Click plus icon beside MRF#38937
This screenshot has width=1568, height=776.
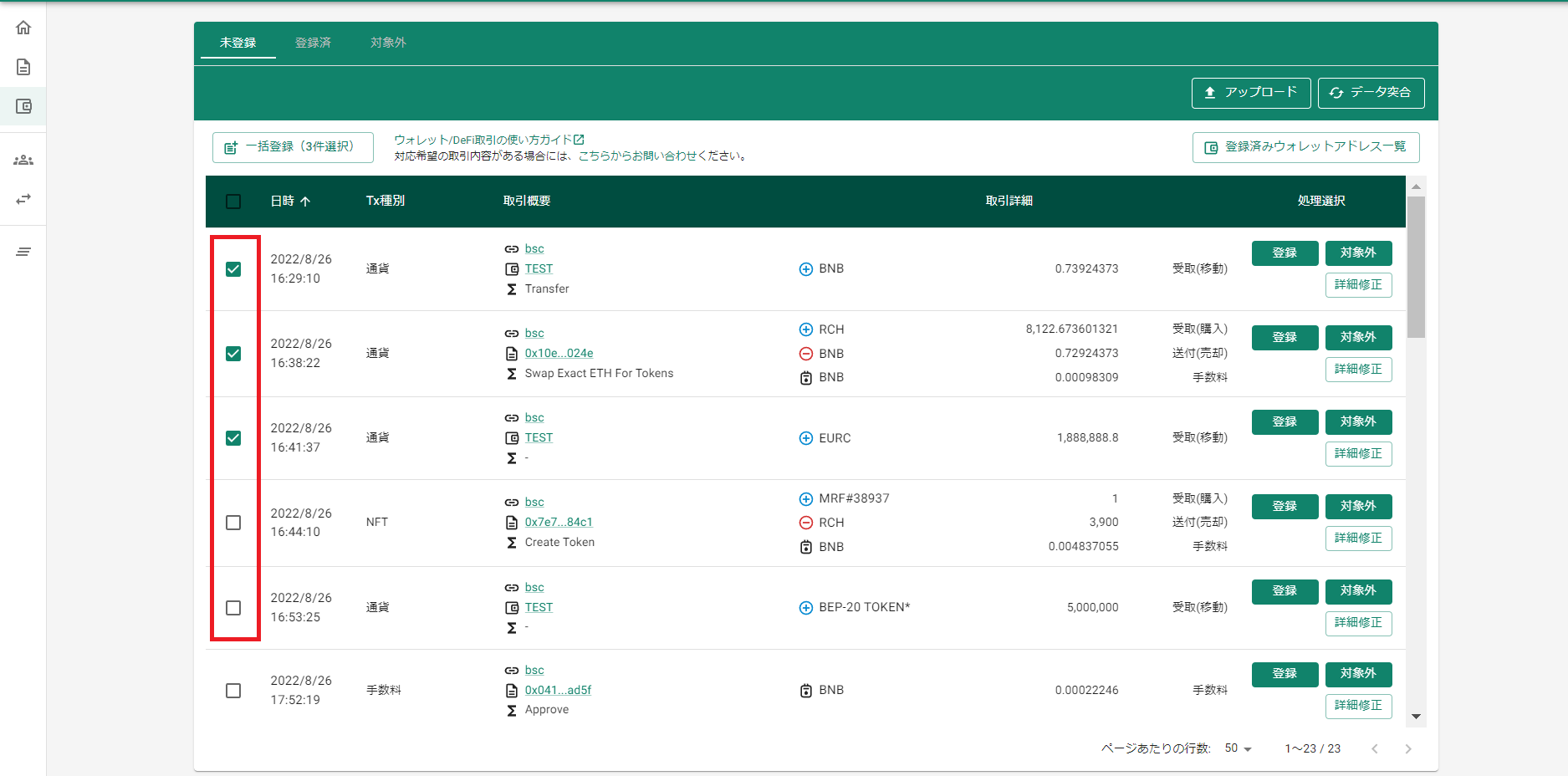pyautogui.click(x=806, y=499)
